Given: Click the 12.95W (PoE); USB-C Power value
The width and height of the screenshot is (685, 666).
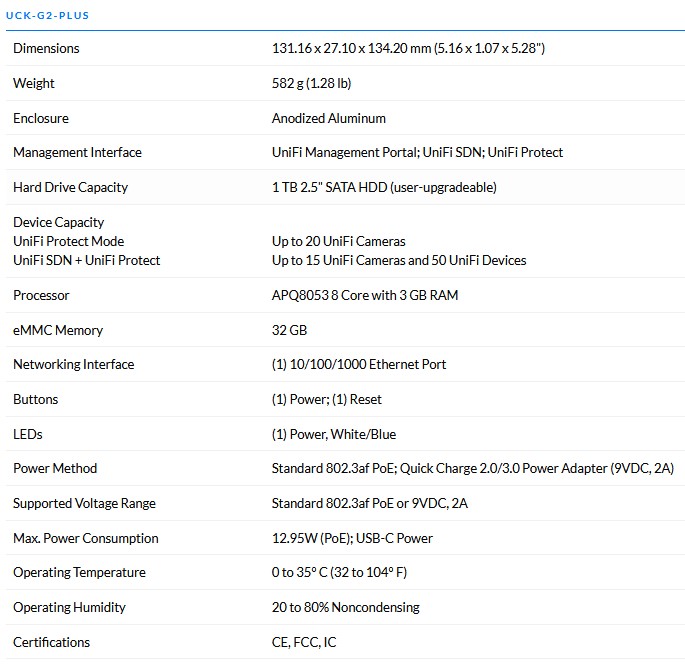Looking at the screenshot, I should 352,538.
